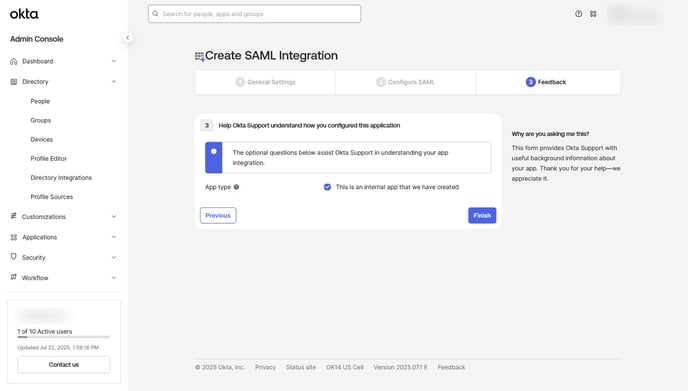Screen dimensions: 688x391
Task: Collapse the sidebar with the arrow button
Action: pos(128,38)
